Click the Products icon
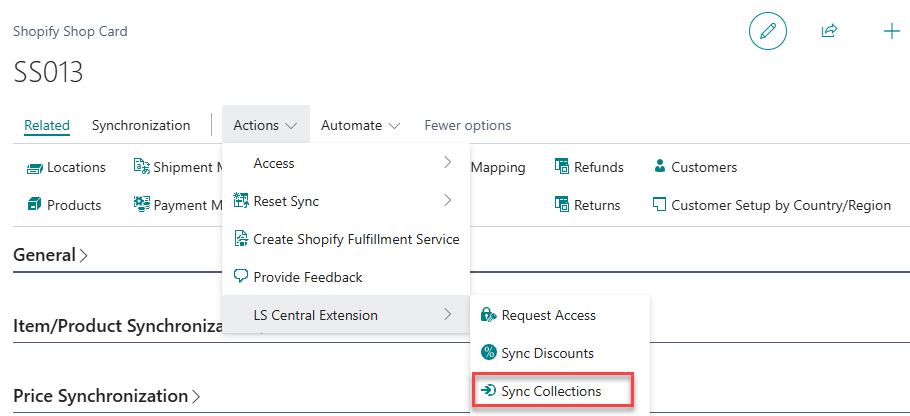 [x=35, y=205]
